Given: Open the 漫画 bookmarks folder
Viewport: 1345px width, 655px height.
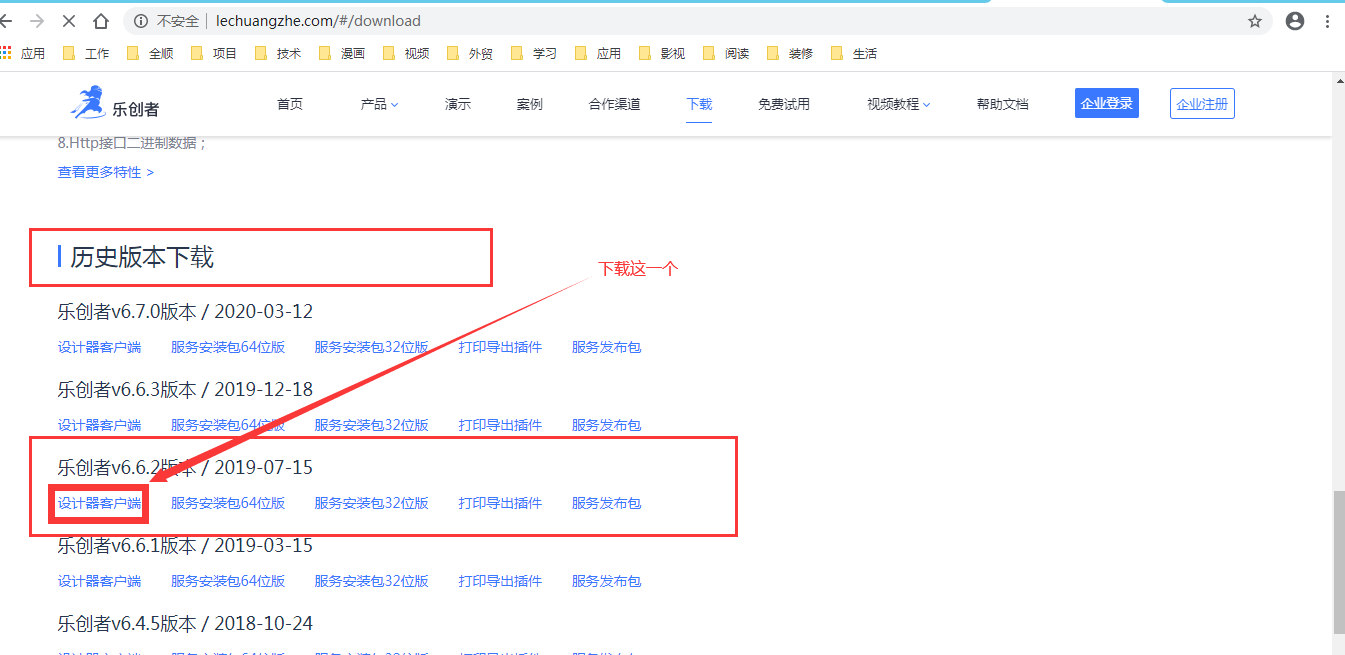Looking at the screenshot, I should pos(342,53).
